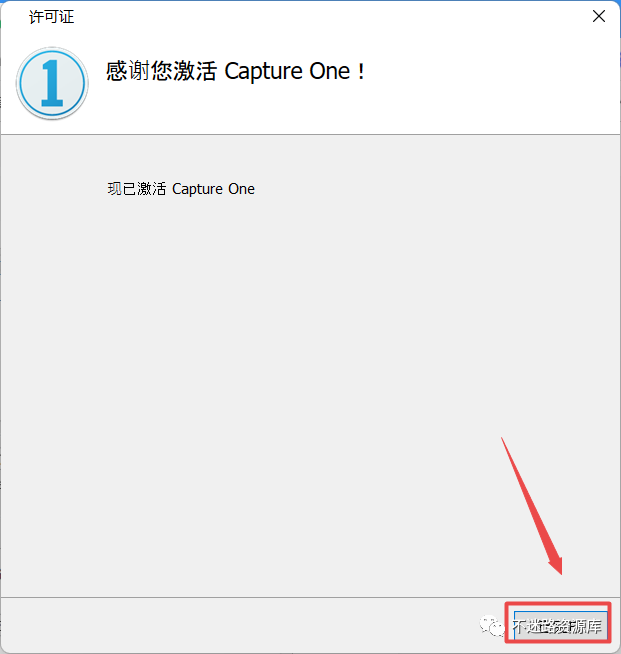Click the blue numeral 1 in logo

52,83
